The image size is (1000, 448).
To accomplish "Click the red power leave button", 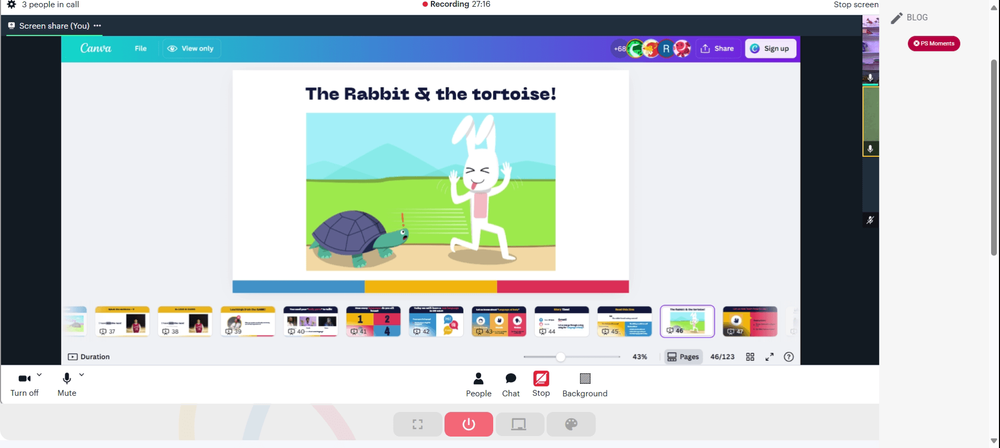I will [469, 424].
